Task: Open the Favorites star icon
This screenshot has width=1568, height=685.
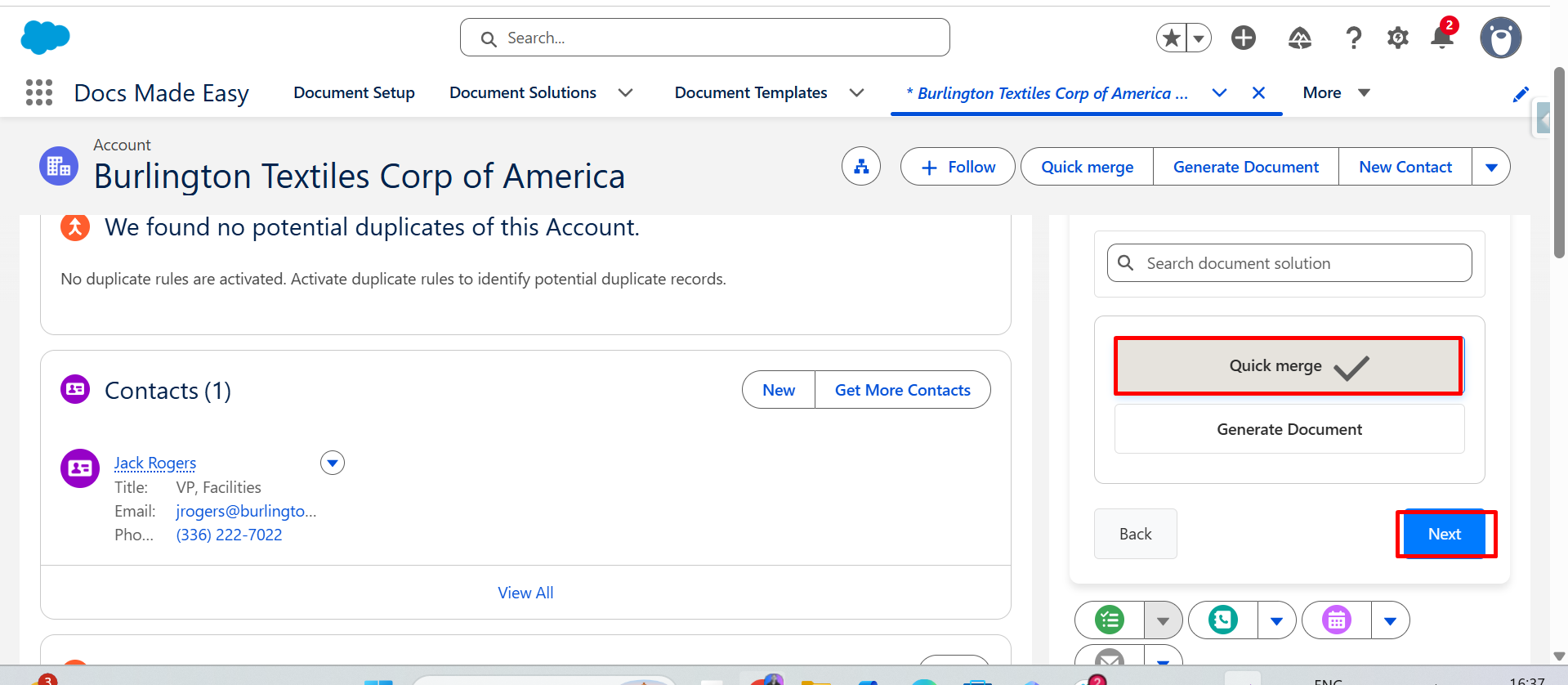Action: click(x=1172, y=38)
